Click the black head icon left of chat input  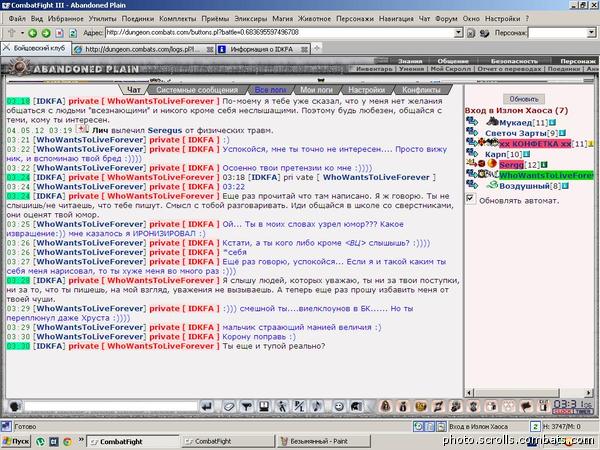[15, 406]
